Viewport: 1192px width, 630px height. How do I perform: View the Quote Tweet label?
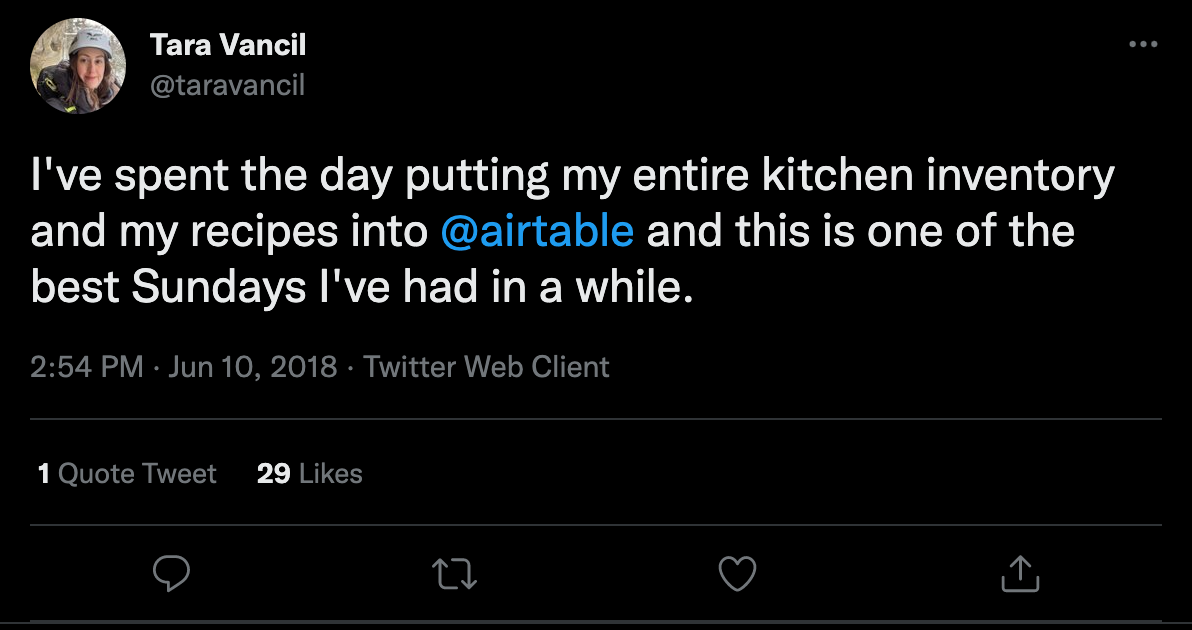point(138,473)
